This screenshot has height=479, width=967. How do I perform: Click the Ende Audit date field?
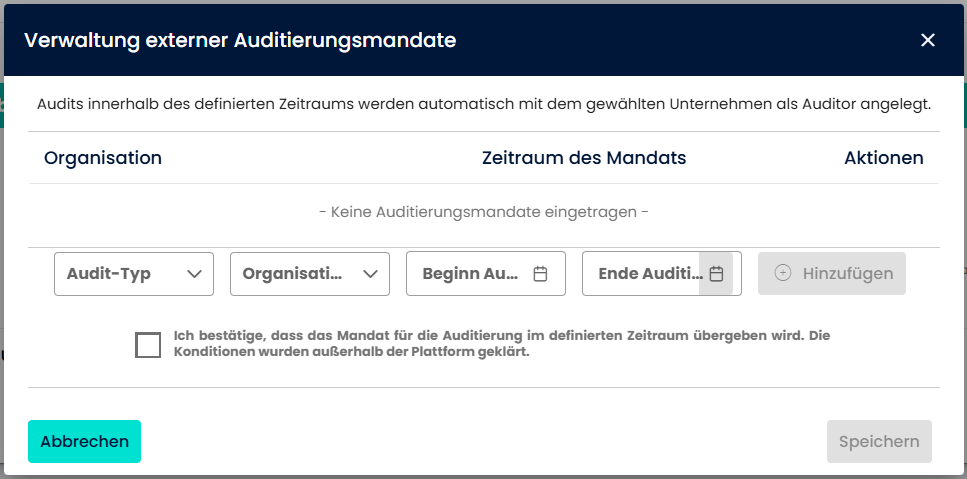[645, 274]
